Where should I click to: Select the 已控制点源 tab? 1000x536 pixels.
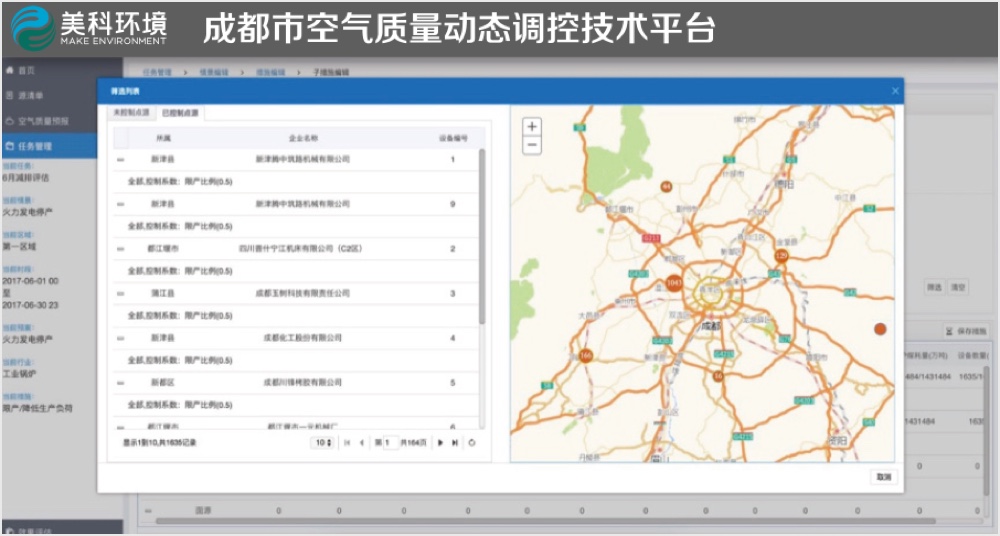(x=181, y=113)
